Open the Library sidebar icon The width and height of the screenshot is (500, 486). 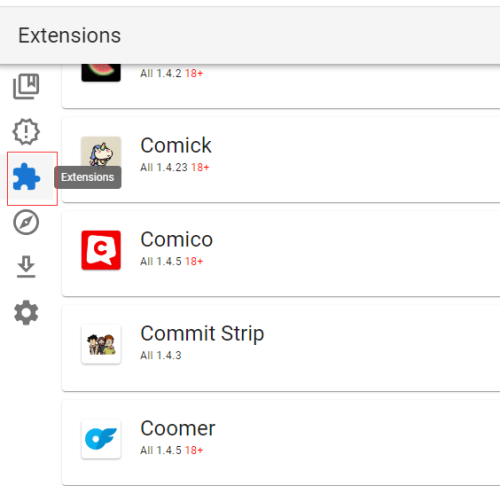pyautogui.click(x=26, y=86)
